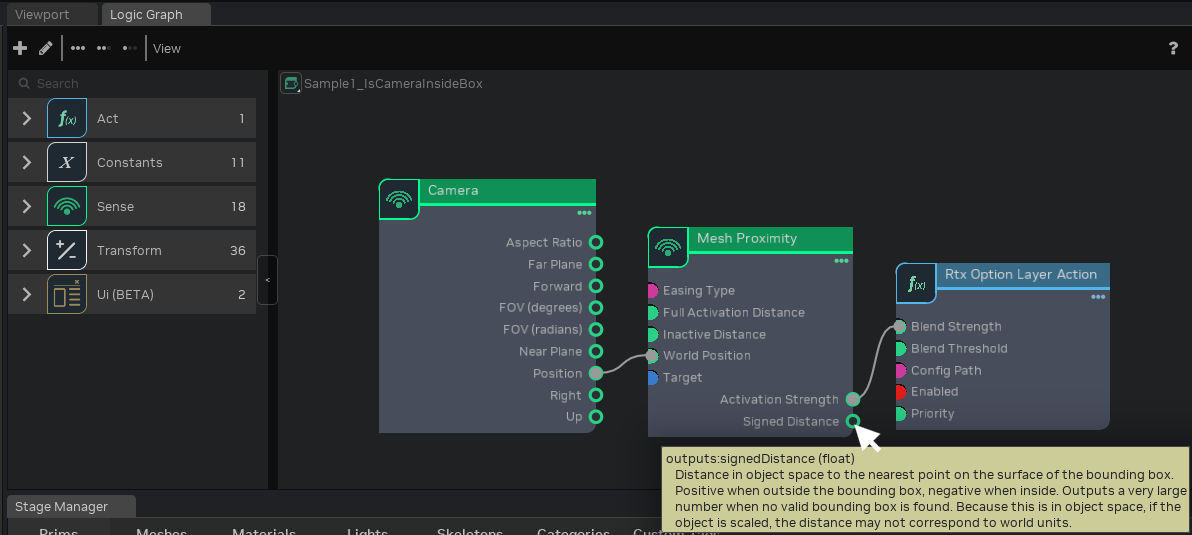
Task: Click the Mesh Proximity node sense icon
Action: [667, 247]
